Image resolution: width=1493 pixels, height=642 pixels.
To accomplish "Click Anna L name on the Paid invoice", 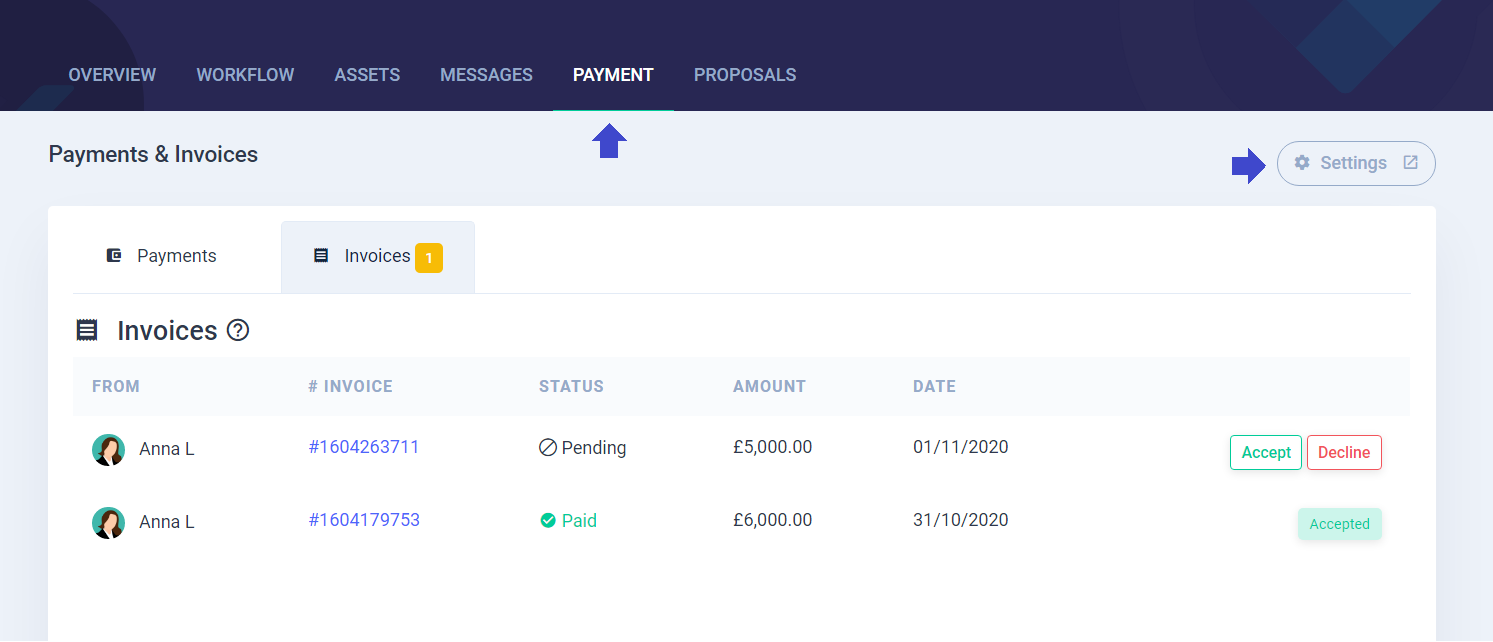I will pyautogui.click(x=167, y=522).
